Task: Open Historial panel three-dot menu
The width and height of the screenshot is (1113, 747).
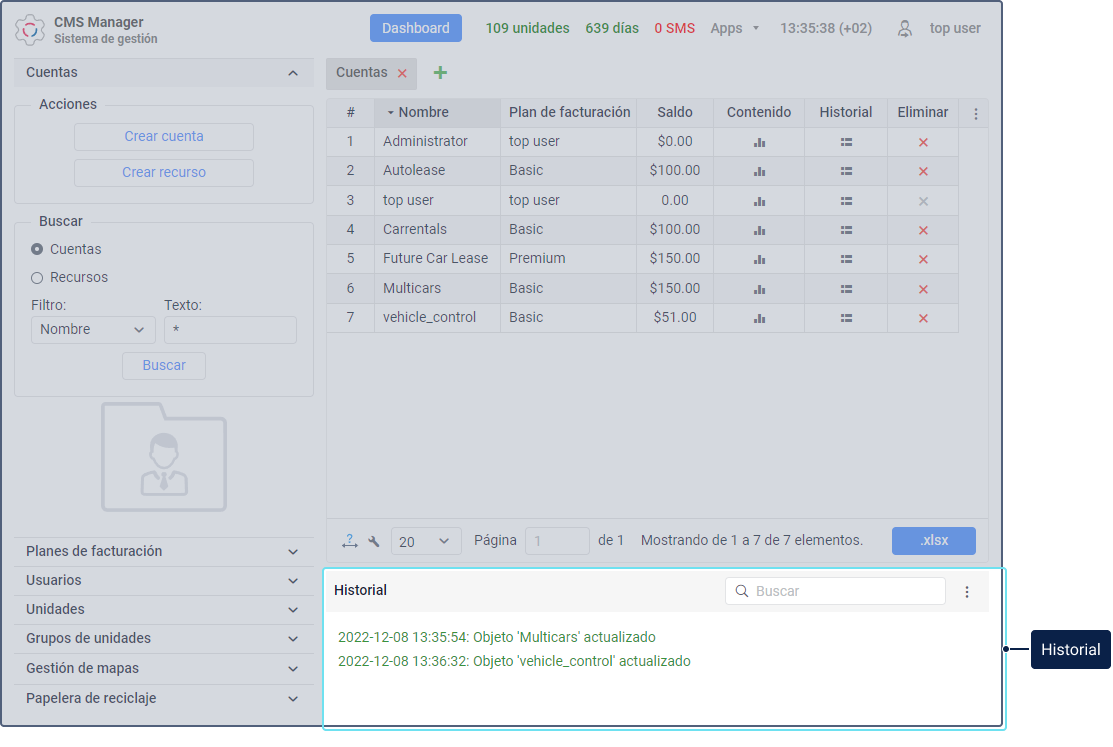Action: coord(967,591)
